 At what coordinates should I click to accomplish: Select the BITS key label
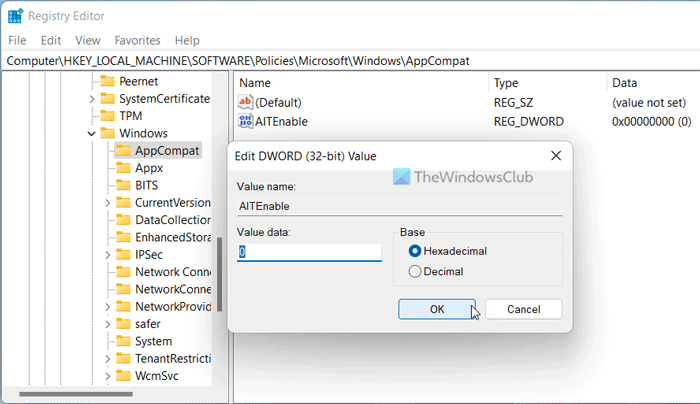[146, 185]
